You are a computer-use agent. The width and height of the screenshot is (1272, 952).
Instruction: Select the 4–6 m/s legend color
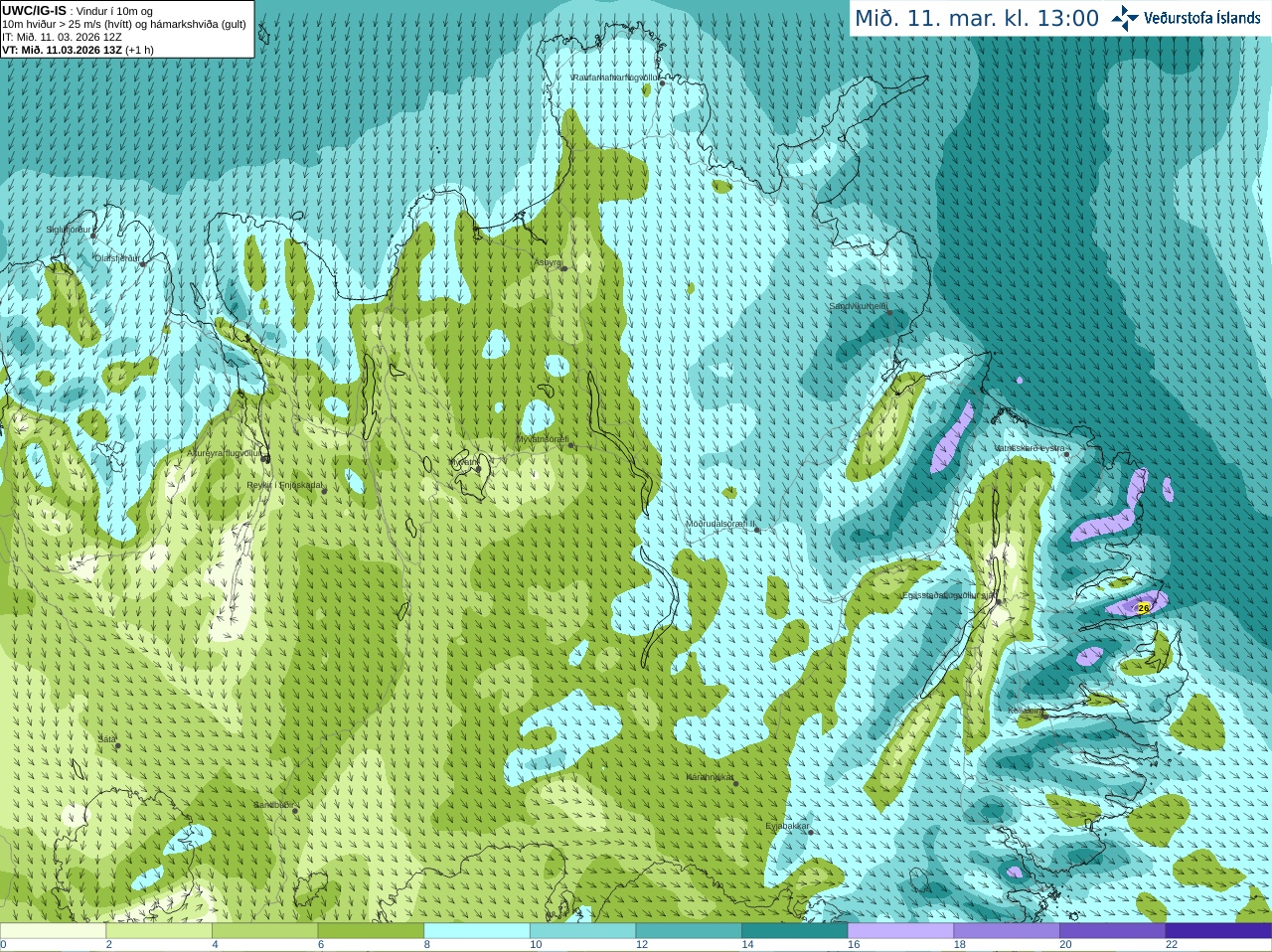264,931
